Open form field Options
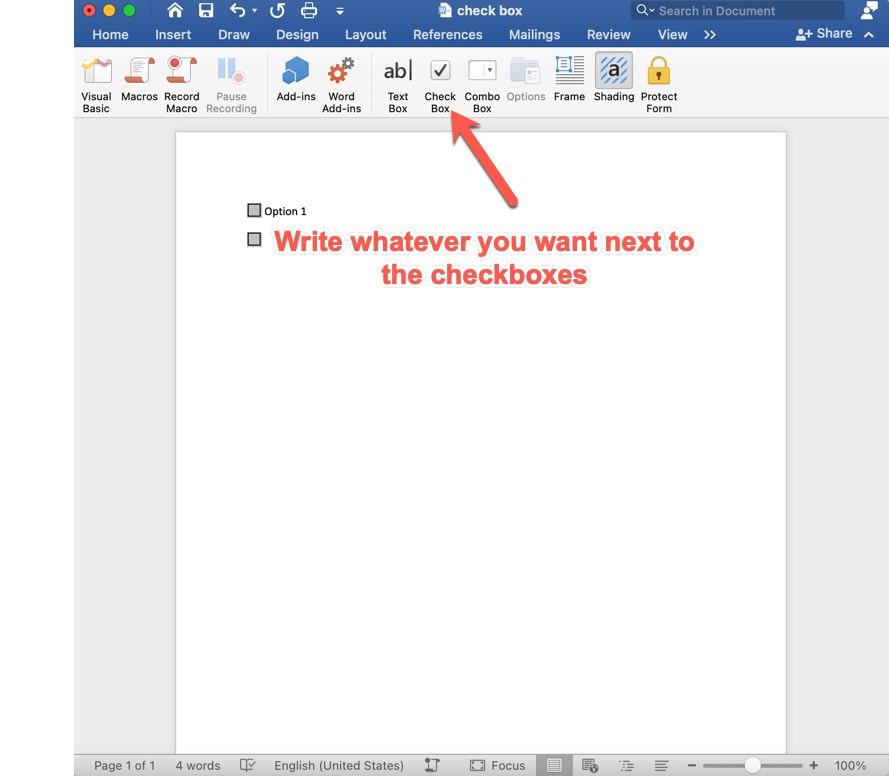This screenshot has width=889, height=776. pos(526,79)
